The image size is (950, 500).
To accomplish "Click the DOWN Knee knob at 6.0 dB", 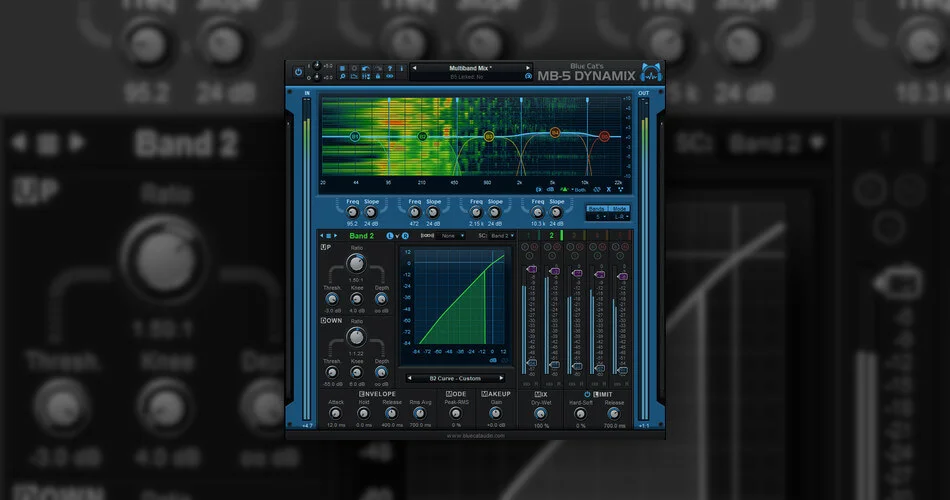I will coord(356,372).
